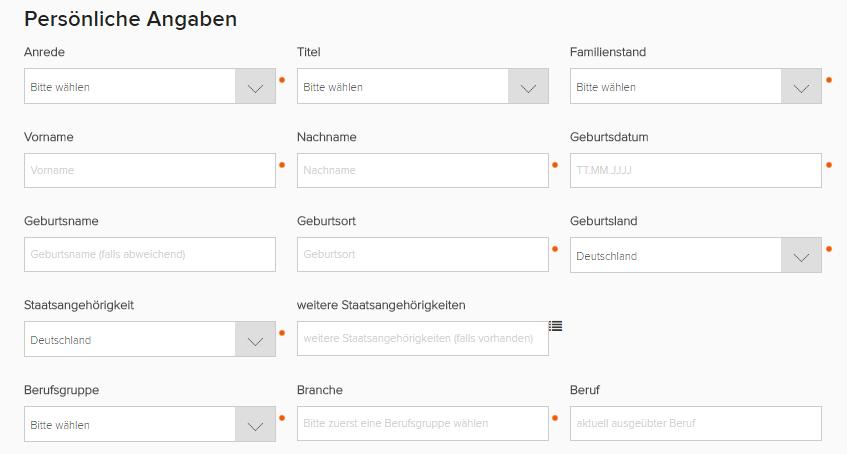Expand the Titel dropdown arrow
This screenshot has height=454, width=847.
(528, 87)
